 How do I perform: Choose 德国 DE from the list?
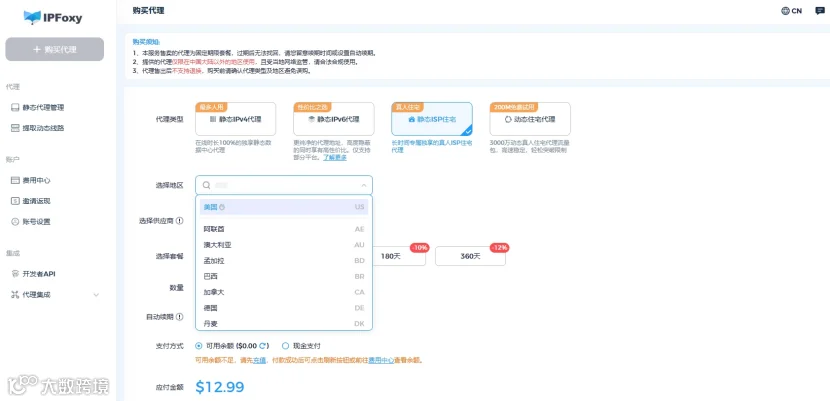click(x=284, y=308)
